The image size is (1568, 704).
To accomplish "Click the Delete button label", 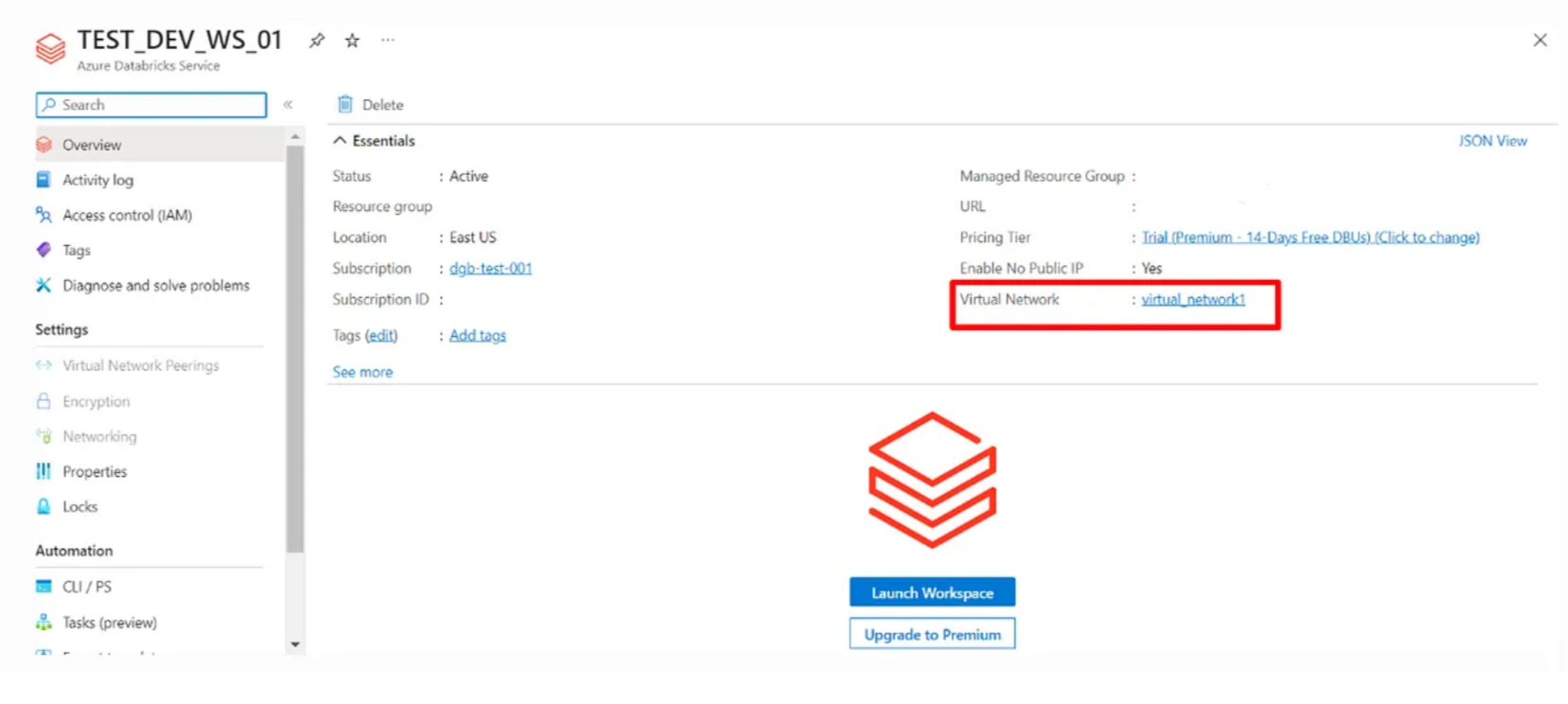I will [x=382, y=104].
